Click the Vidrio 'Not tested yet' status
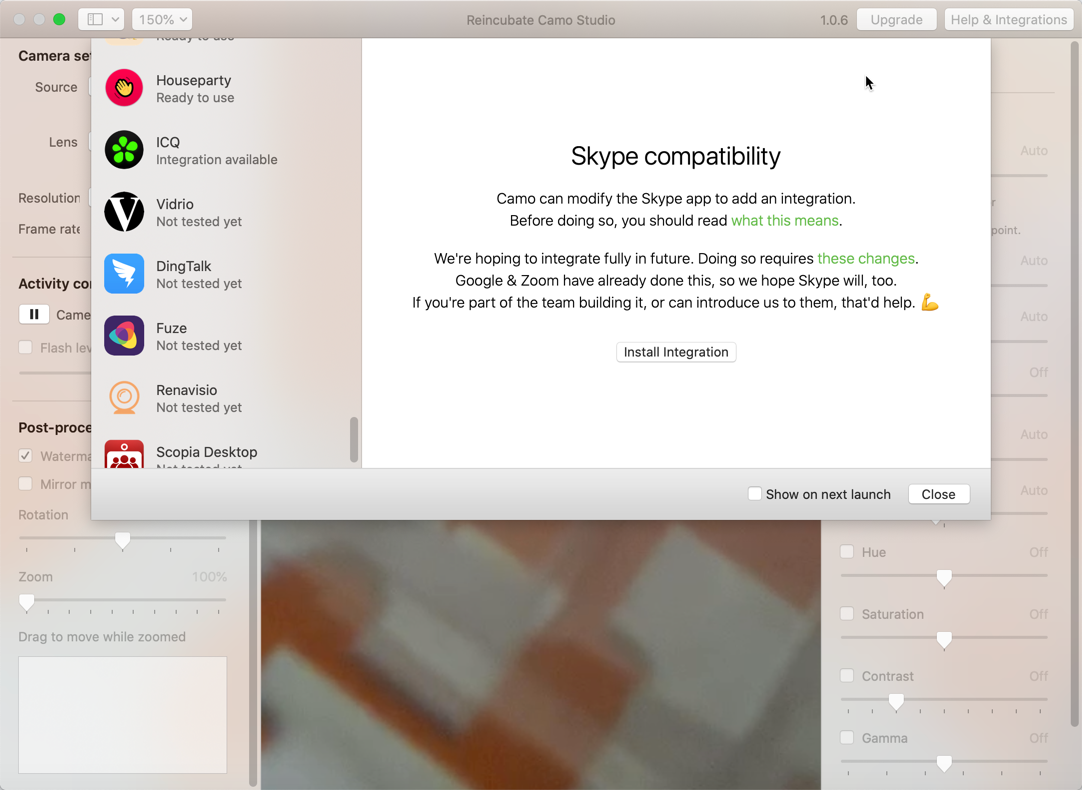 tap(199, 221)
